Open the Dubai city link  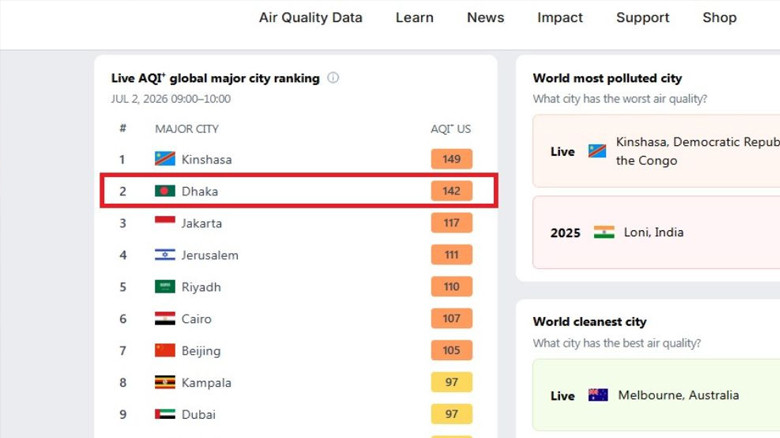(x=198, y=414)
